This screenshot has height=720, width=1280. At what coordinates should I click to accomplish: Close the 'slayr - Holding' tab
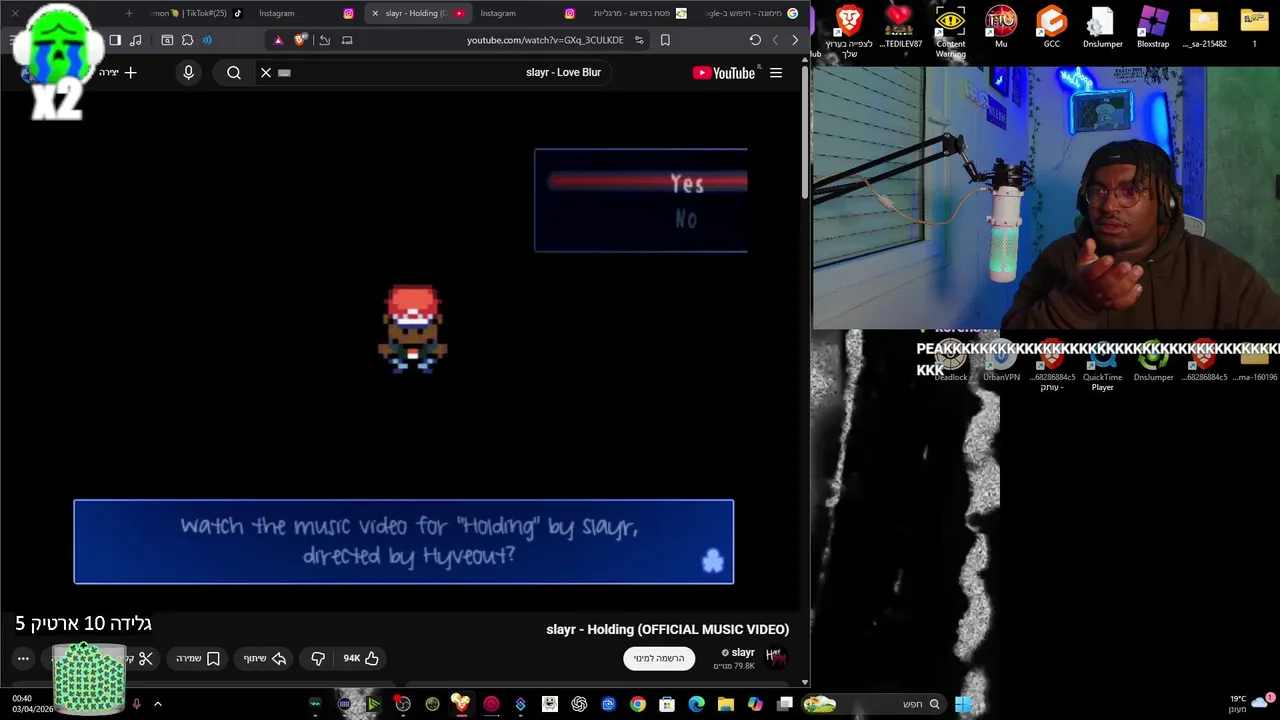pos(375,13)
